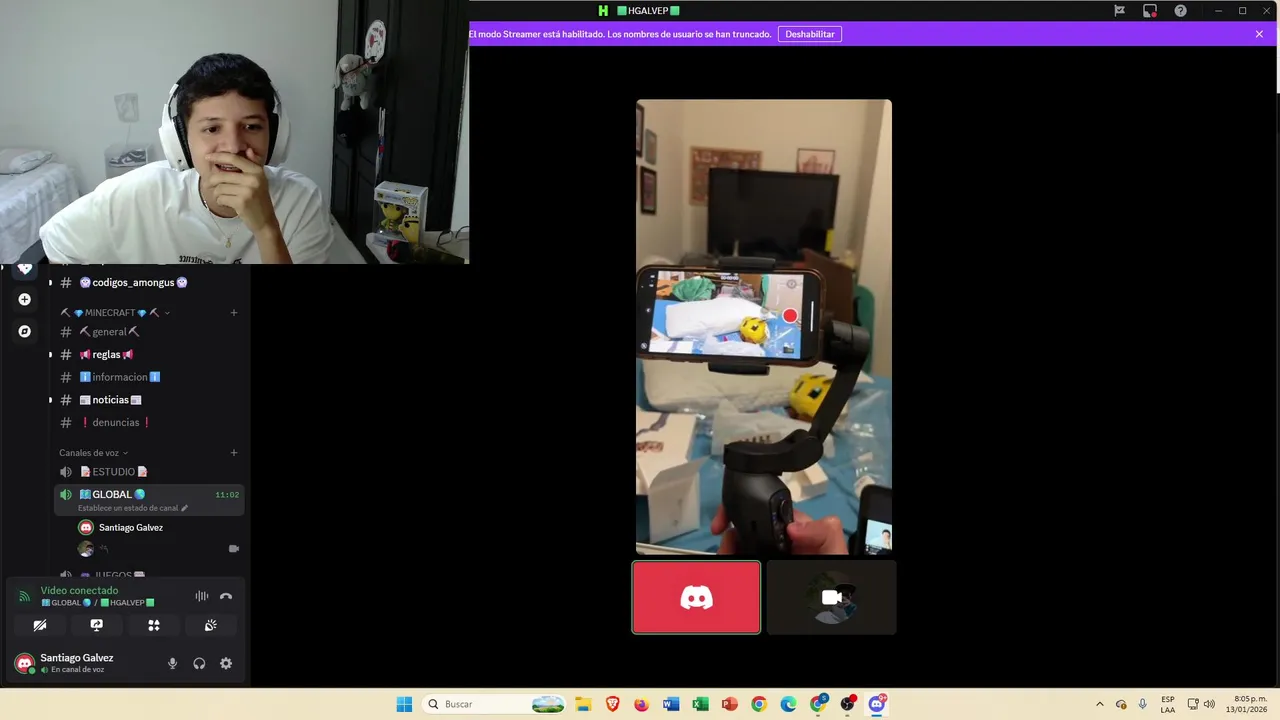
Task: Disconnect from the voice call
Action: pos(226,596)
